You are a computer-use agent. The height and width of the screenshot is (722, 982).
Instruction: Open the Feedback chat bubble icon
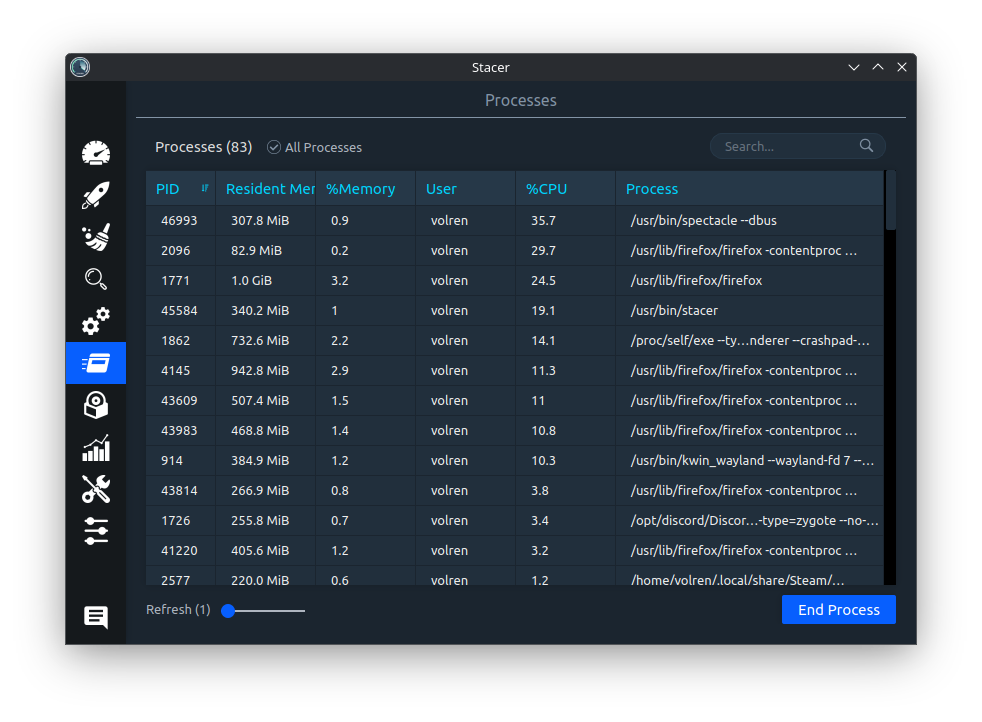click(x=96, y=617)
